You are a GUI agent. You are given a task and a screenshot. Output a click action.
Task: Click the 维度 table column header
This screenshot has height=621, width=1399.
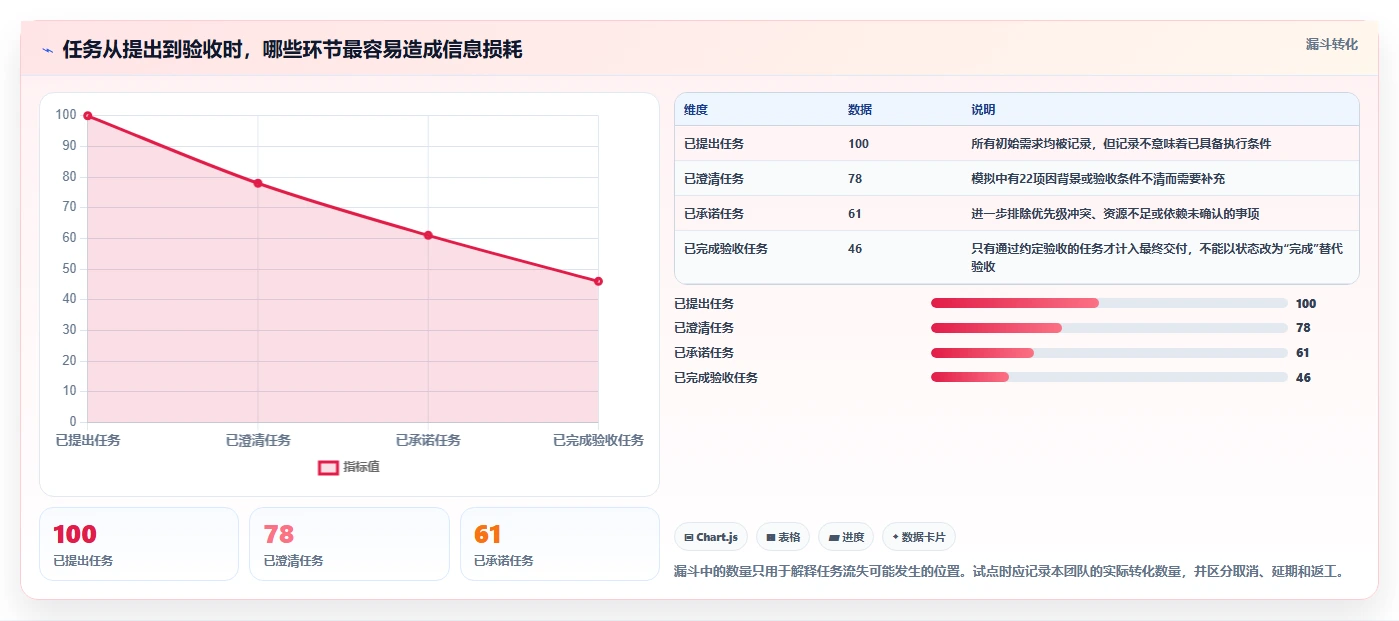[x=696, y=110]
